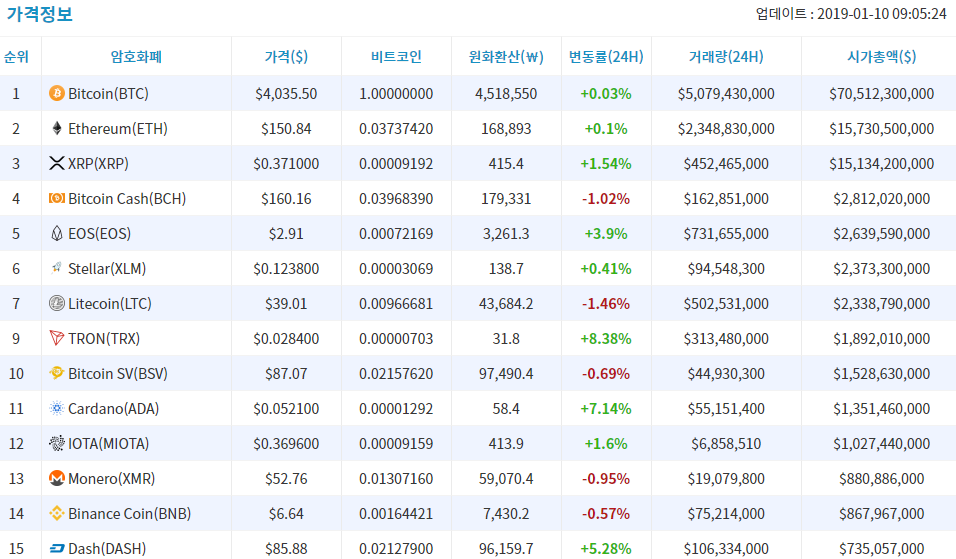Click the Cardano dotted logo icon
Screen dimensions: 956x559
coord(57,408)
